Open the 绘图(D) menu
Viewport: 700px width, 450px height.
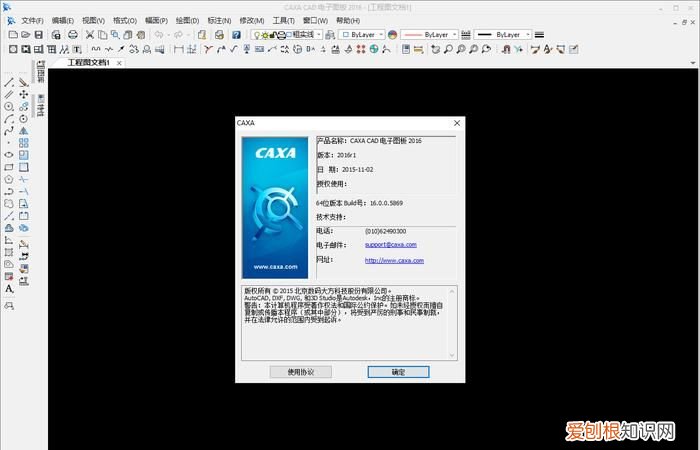coord(187,21)
